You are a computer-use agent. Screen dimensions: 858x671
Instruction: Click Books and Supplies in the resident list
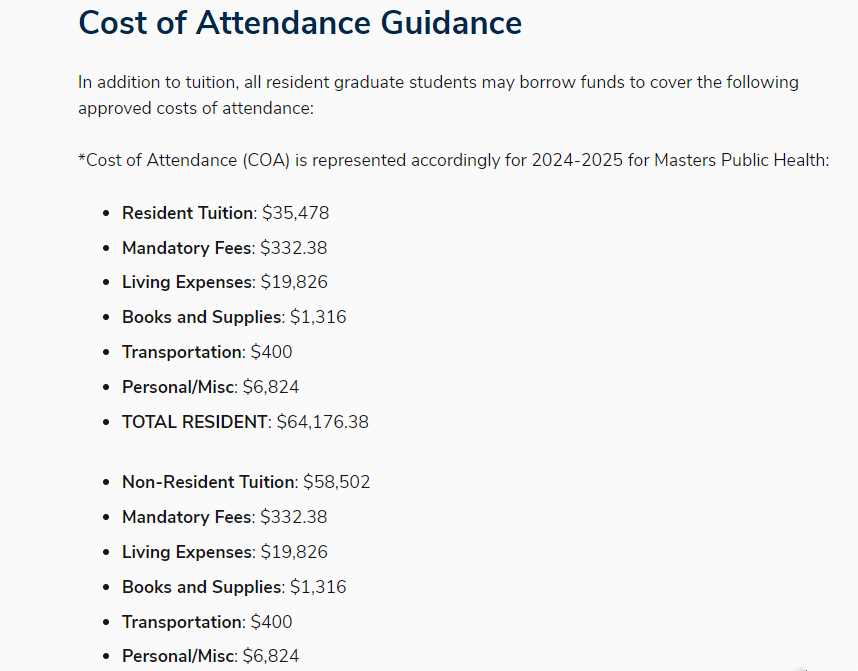coord(202,317)
